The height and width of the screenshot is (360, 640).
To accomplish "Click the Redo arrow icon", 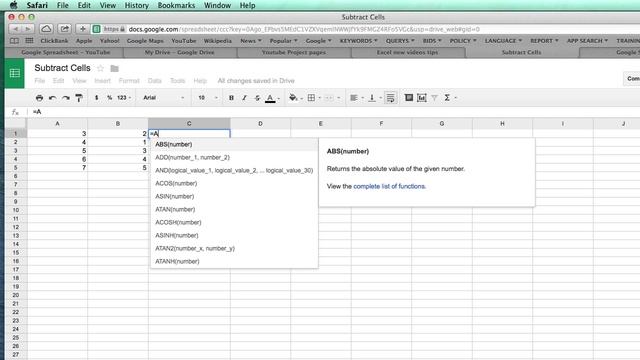I will (x=66, y=98).
